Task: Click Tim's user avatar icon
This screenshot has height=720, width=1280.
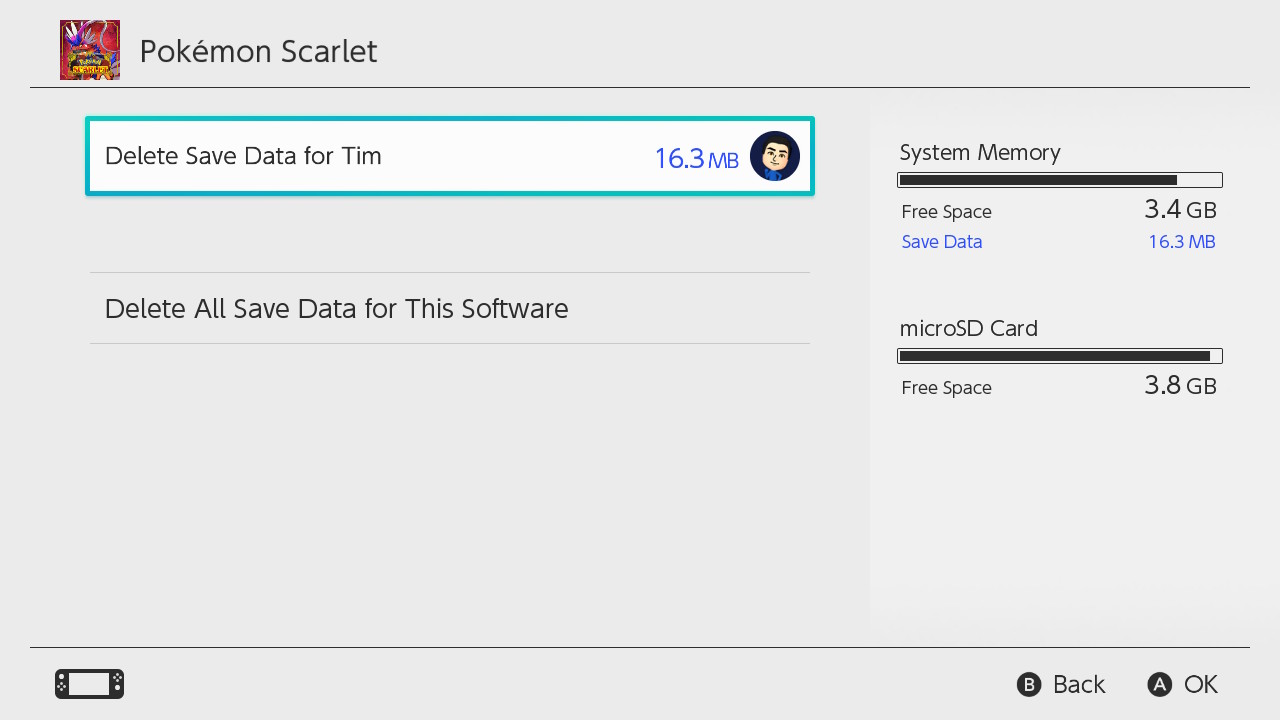Action: pos(775,156)
